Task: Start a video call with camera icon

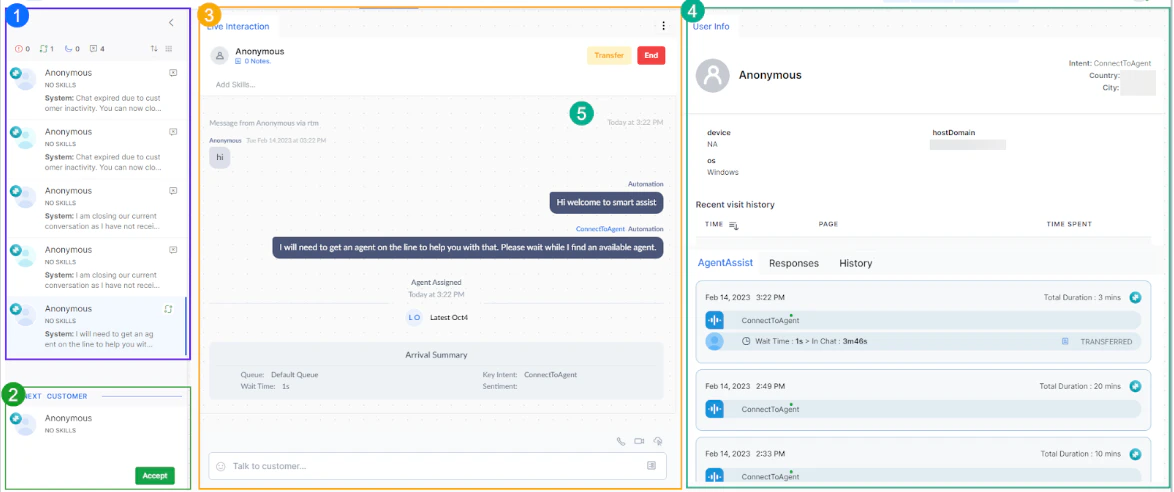Action: point(639,441)
